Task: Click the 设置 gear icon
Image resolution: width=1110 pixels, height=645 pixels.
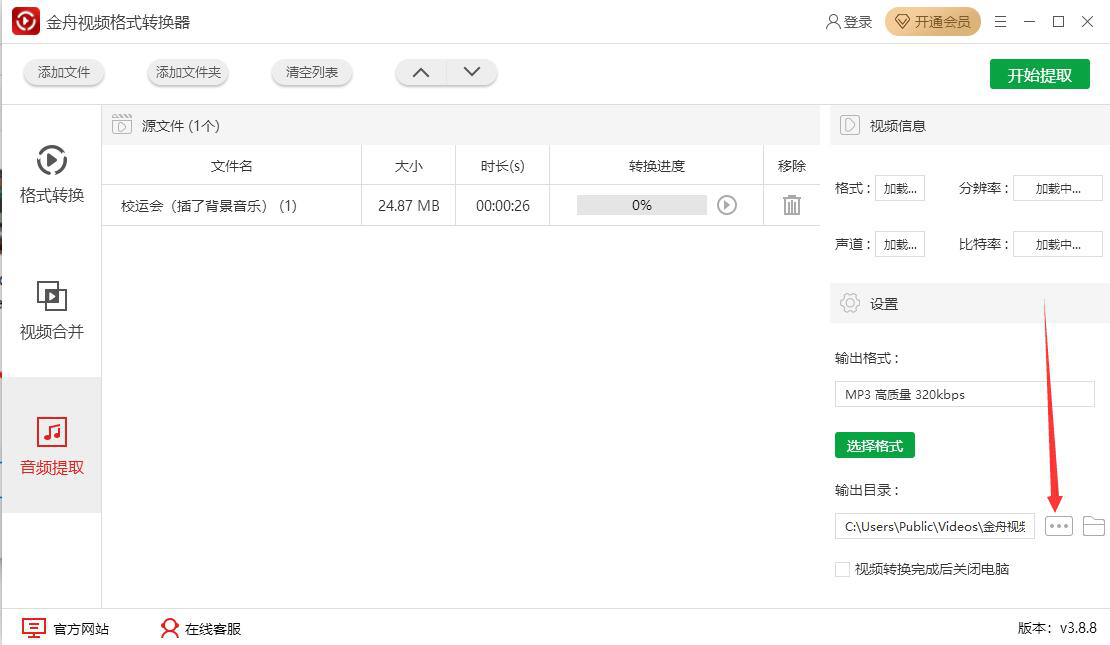Action: [849, 304]
